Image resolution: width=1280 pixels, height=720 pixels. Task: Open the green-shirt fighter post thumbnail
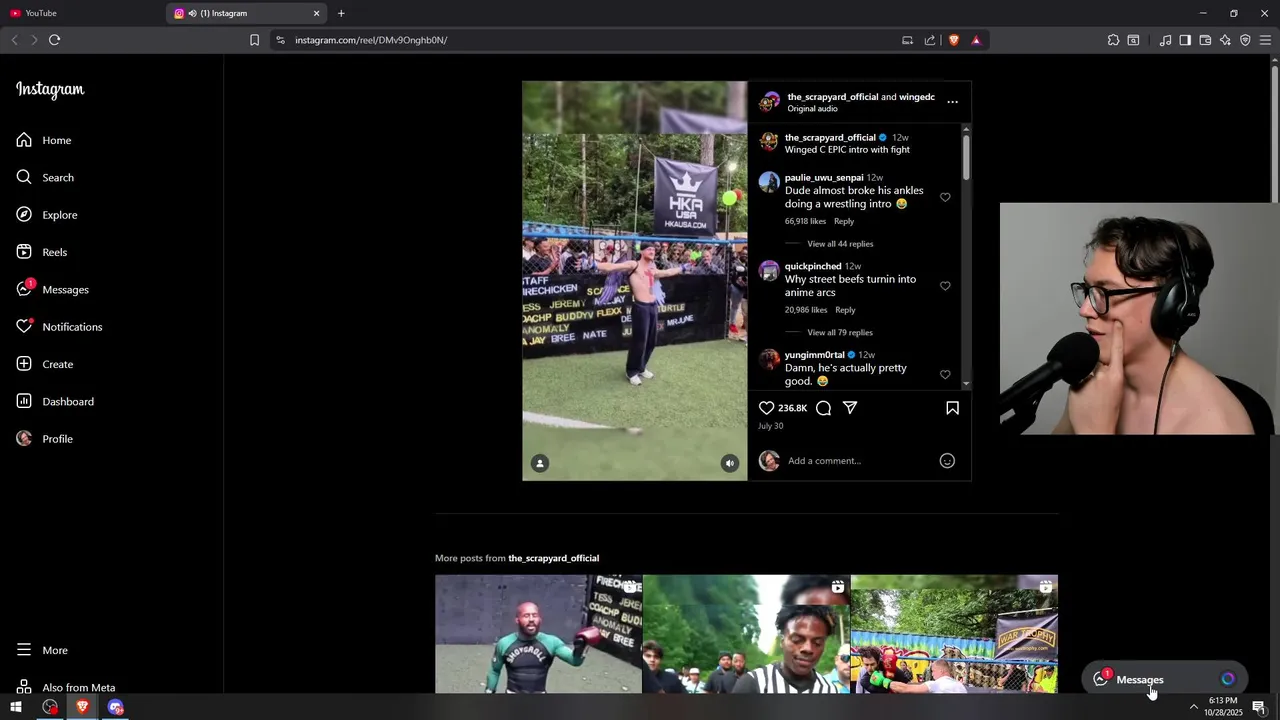click(538, 634)
